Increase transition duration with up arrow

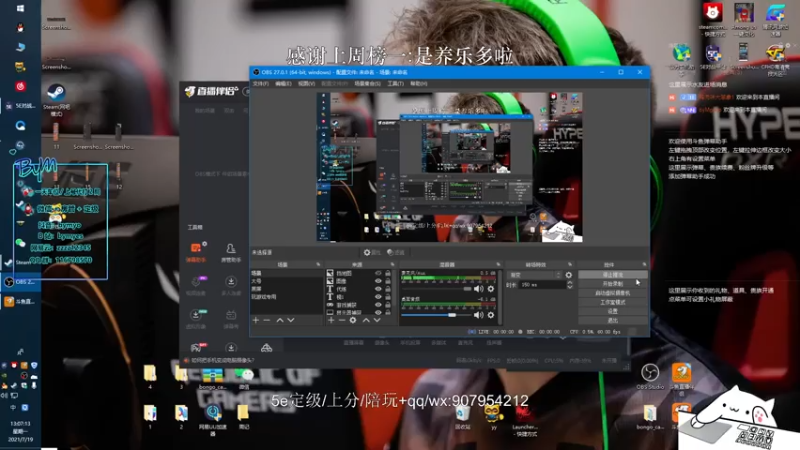pos(569,283)
